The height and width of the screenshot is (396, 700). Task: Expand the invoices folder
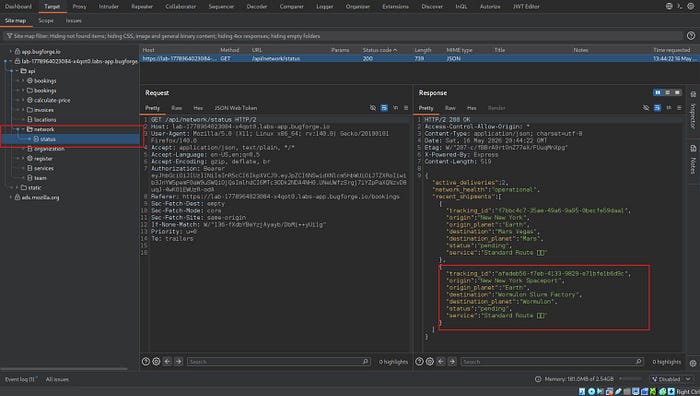click(x=23, y=110)
